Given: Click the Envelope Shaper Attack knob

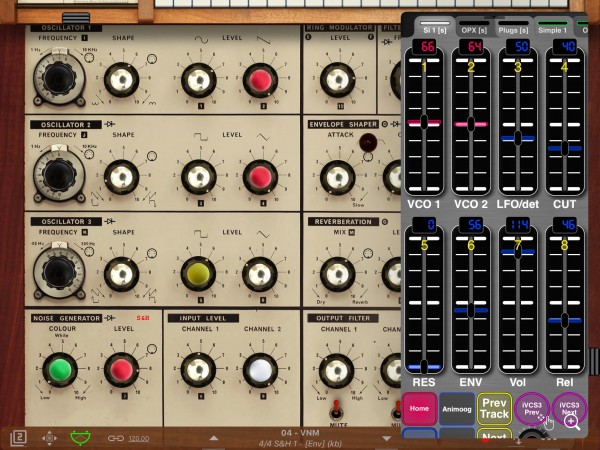Looking at the screenshot, I should [338, 178].
